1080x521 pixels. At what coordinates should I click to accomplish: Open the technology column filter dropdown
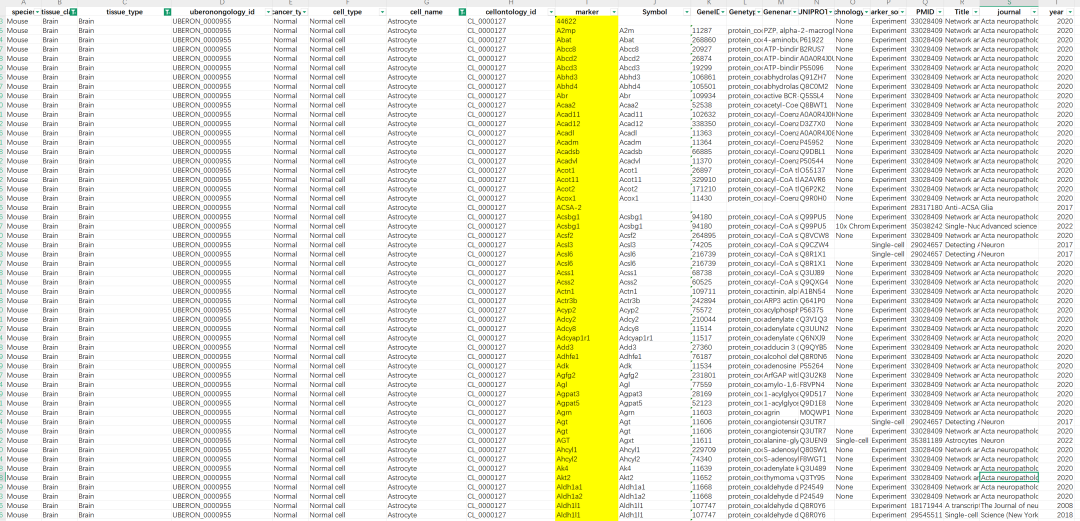(x=864, y=13)
